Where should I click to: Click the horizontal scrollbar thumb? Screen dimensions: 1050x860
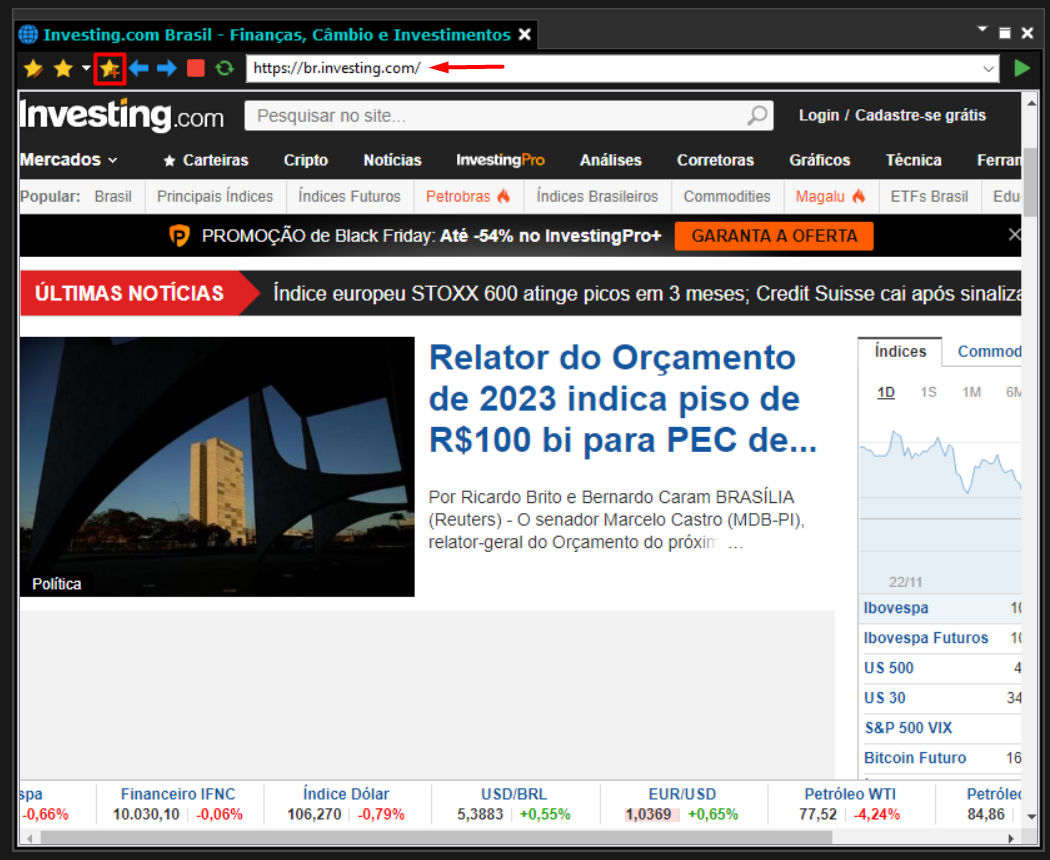point(437,838)
